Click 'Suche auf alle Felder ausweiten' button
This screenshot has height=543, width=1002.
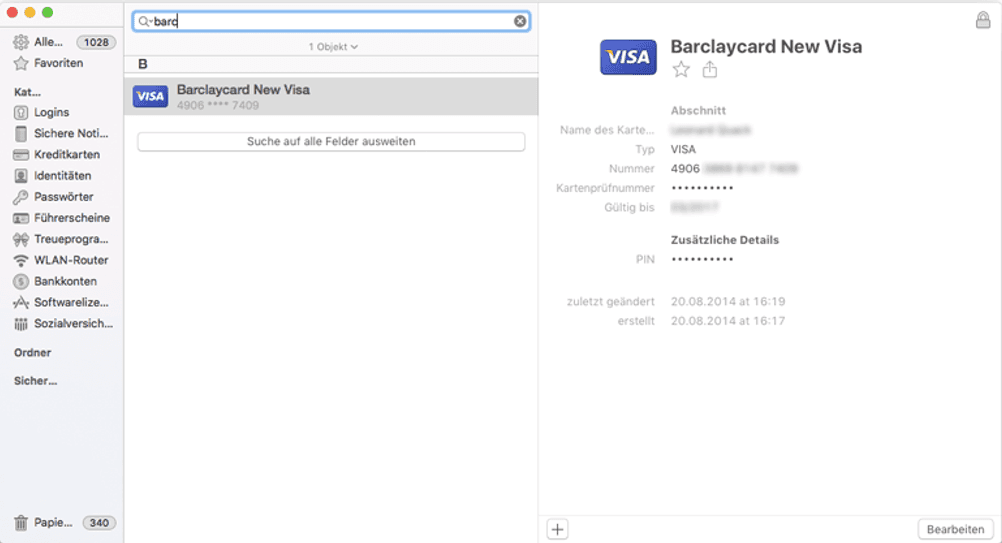click(x=331, y=141)
